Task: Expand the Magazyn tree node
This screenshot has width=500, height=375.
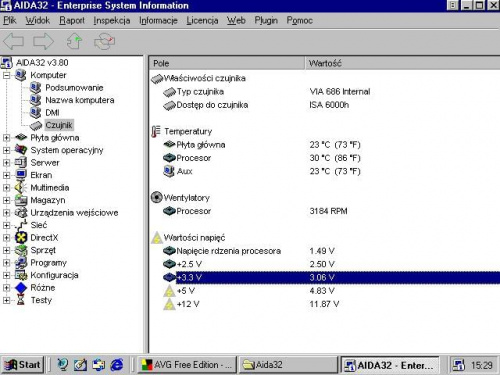Action: click(6, 200)
